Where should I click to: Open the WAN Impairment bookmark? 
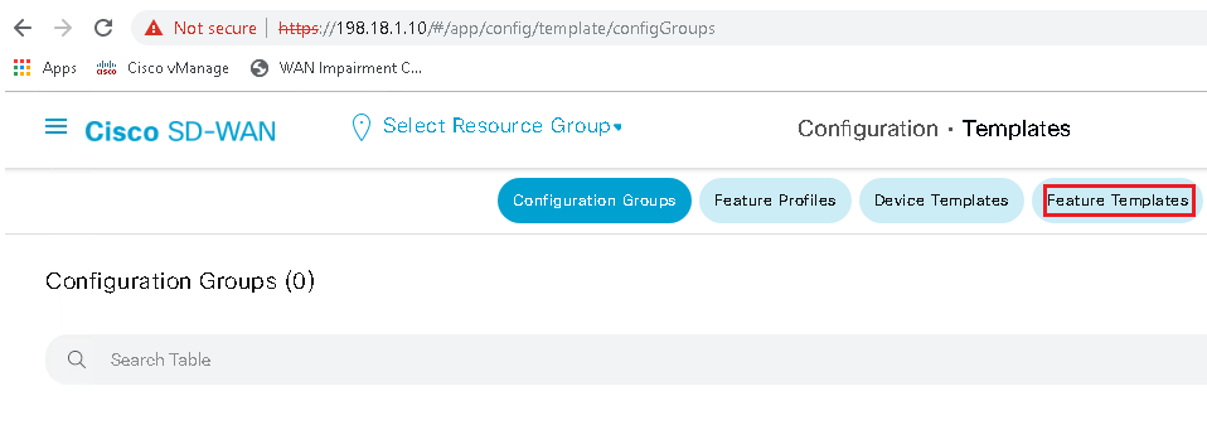coord(336,68)
